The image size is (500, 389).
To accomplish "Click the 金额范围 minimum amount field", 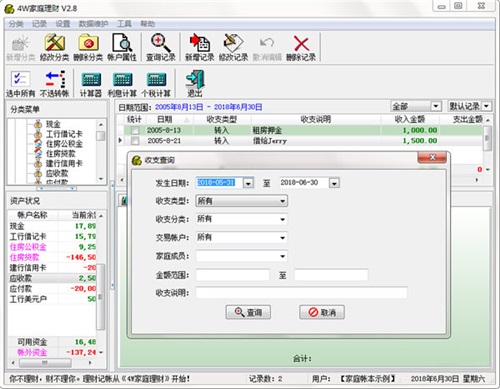I will click(x=233, y=275).
